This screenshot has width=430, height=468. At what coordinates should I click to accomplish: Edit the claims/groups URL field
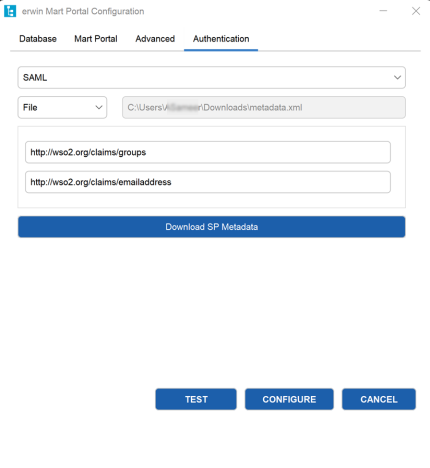tap(208, 152)
